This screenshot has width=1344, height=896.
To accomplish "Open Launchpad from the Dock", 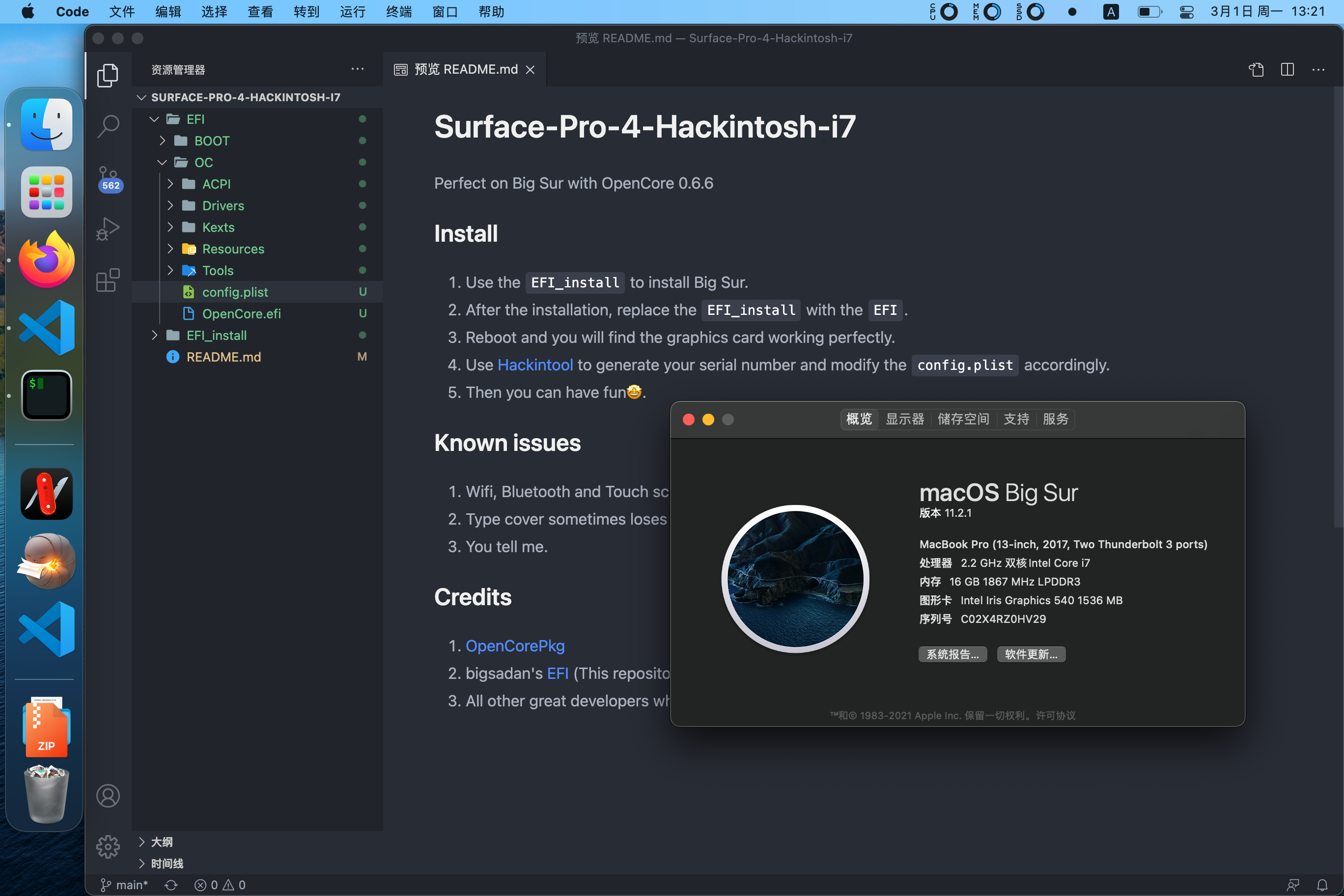I will click(46, 192).
